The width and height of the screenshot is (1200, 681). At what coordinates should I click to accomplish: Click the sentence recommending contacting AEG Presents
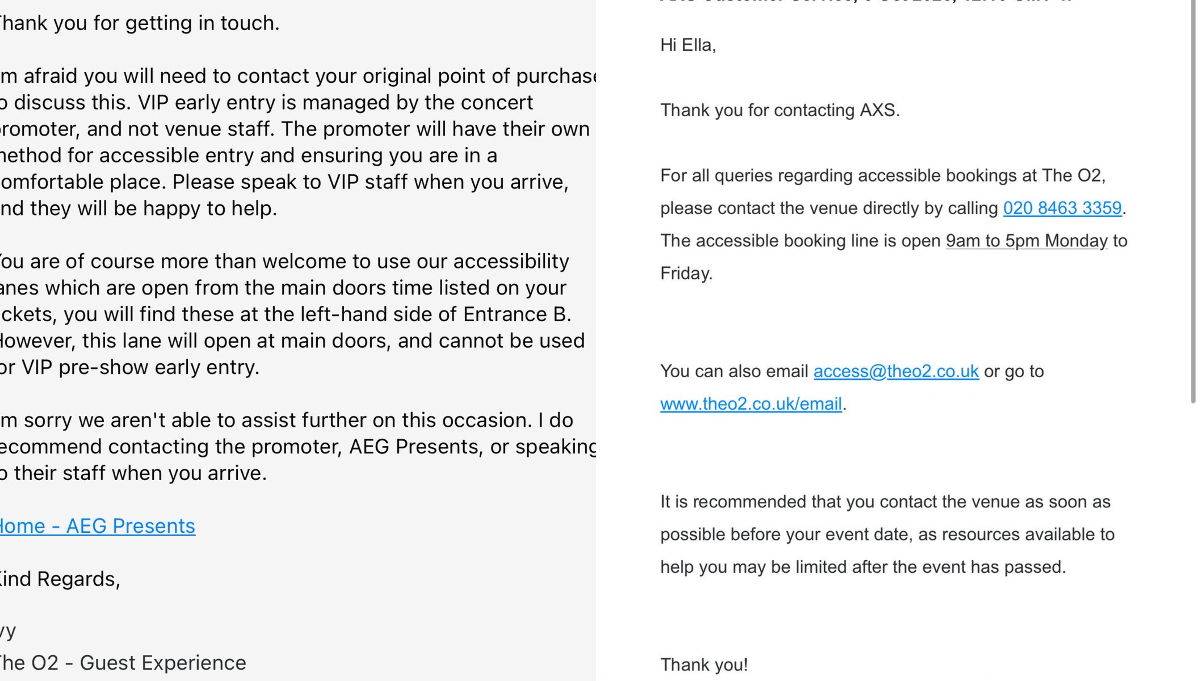297,446
